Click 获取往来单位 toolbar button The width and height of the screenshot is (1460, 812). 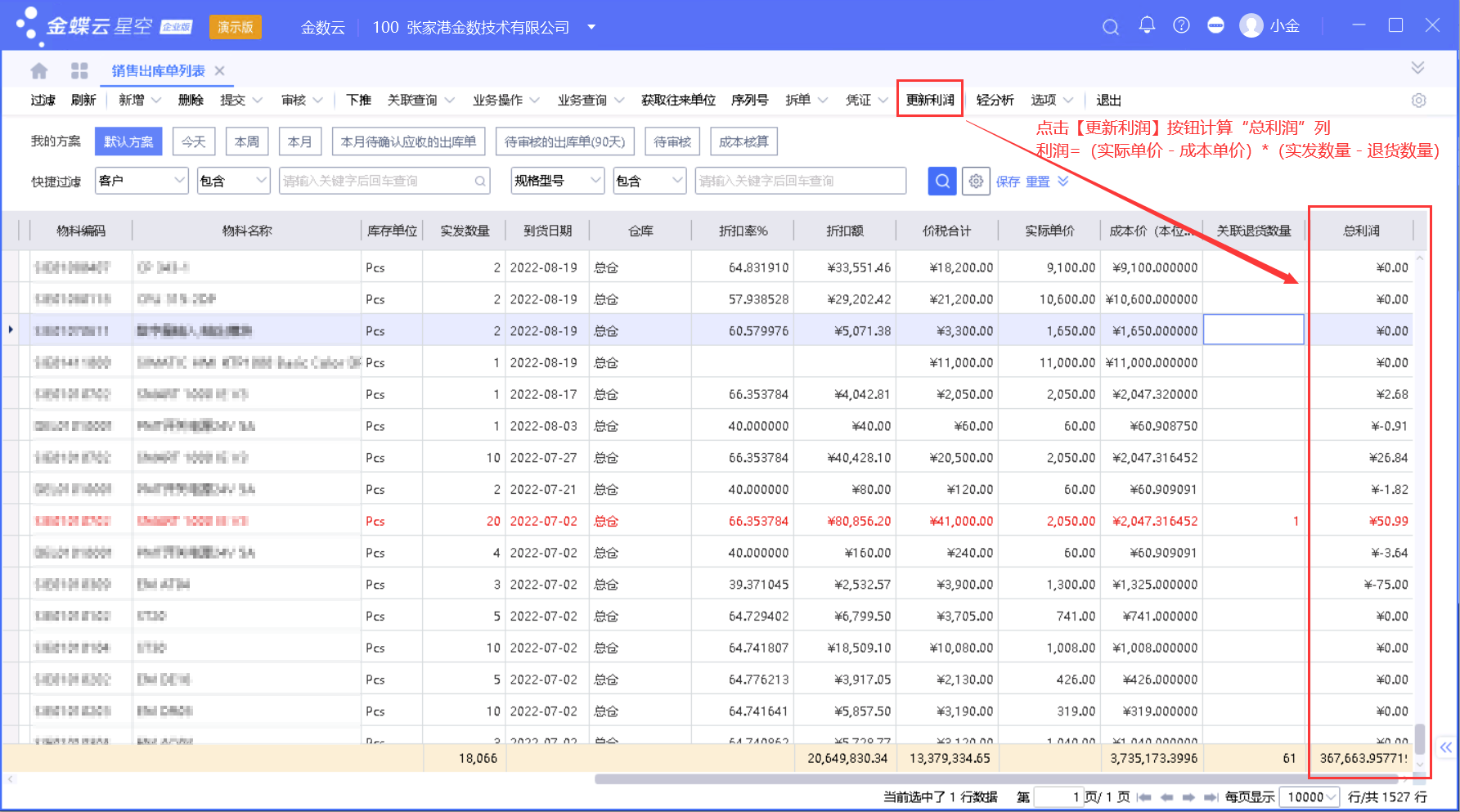click(678, 100)
